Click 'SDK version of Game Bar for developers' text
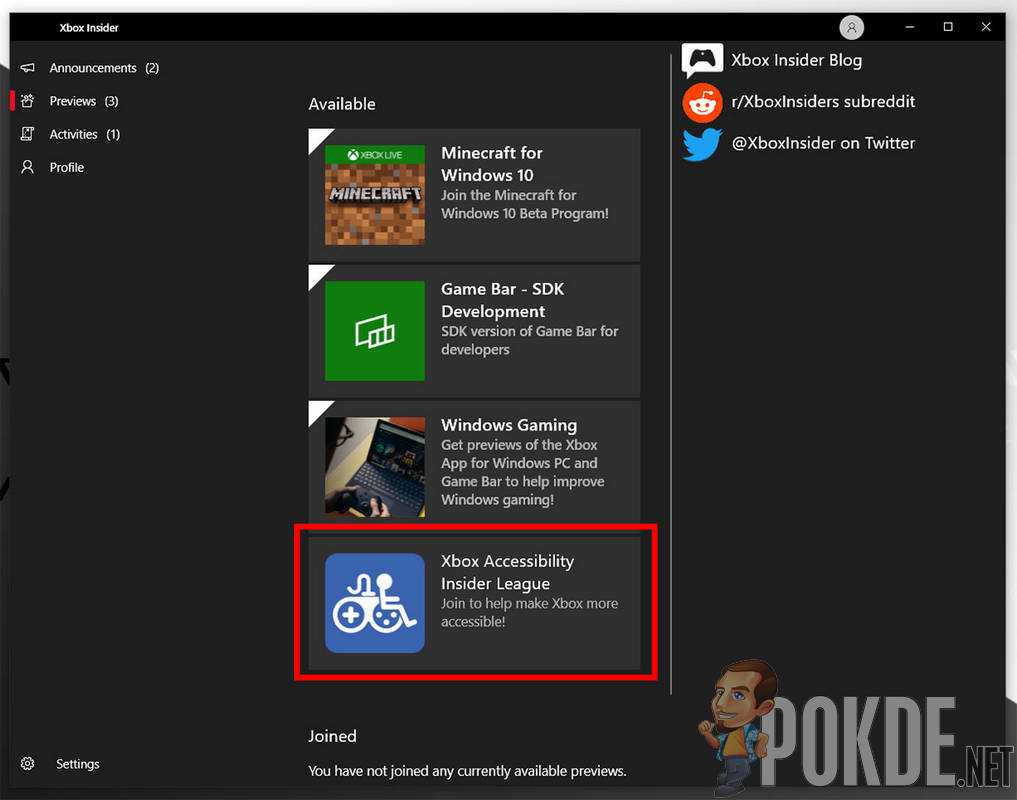Image resolution: width=1017 pixels, height=800 pixels. coord(529,340)
